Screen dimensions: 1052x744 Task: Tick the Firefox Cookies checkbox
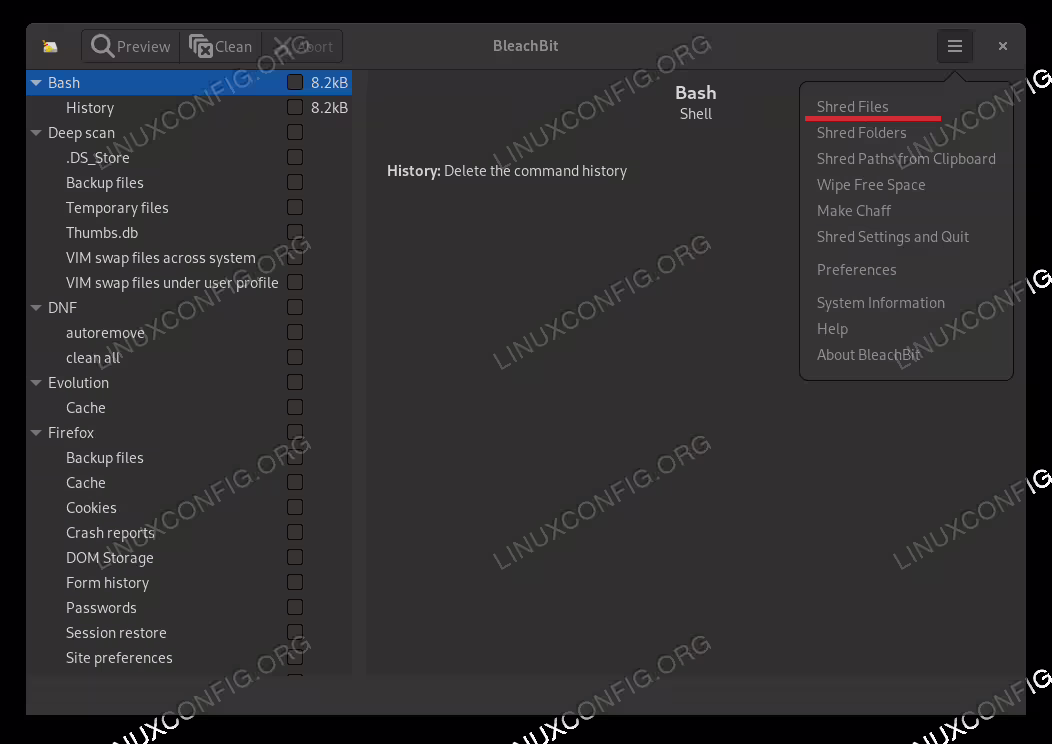(295, 507)
